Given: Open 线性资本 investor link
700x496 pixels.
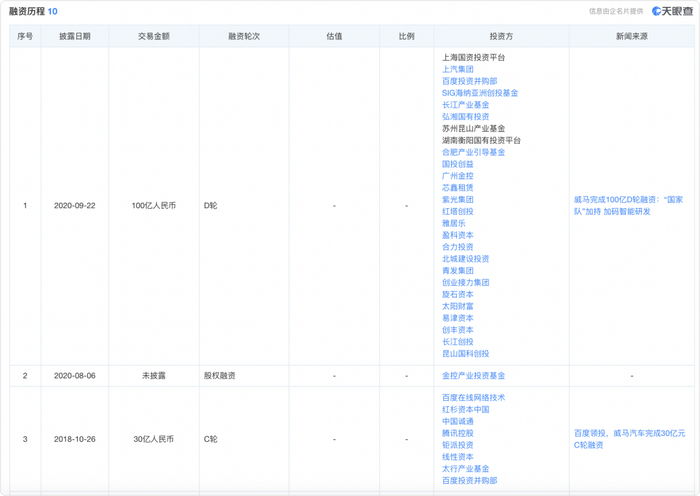Looking at the screenshot, I should 458,457.
